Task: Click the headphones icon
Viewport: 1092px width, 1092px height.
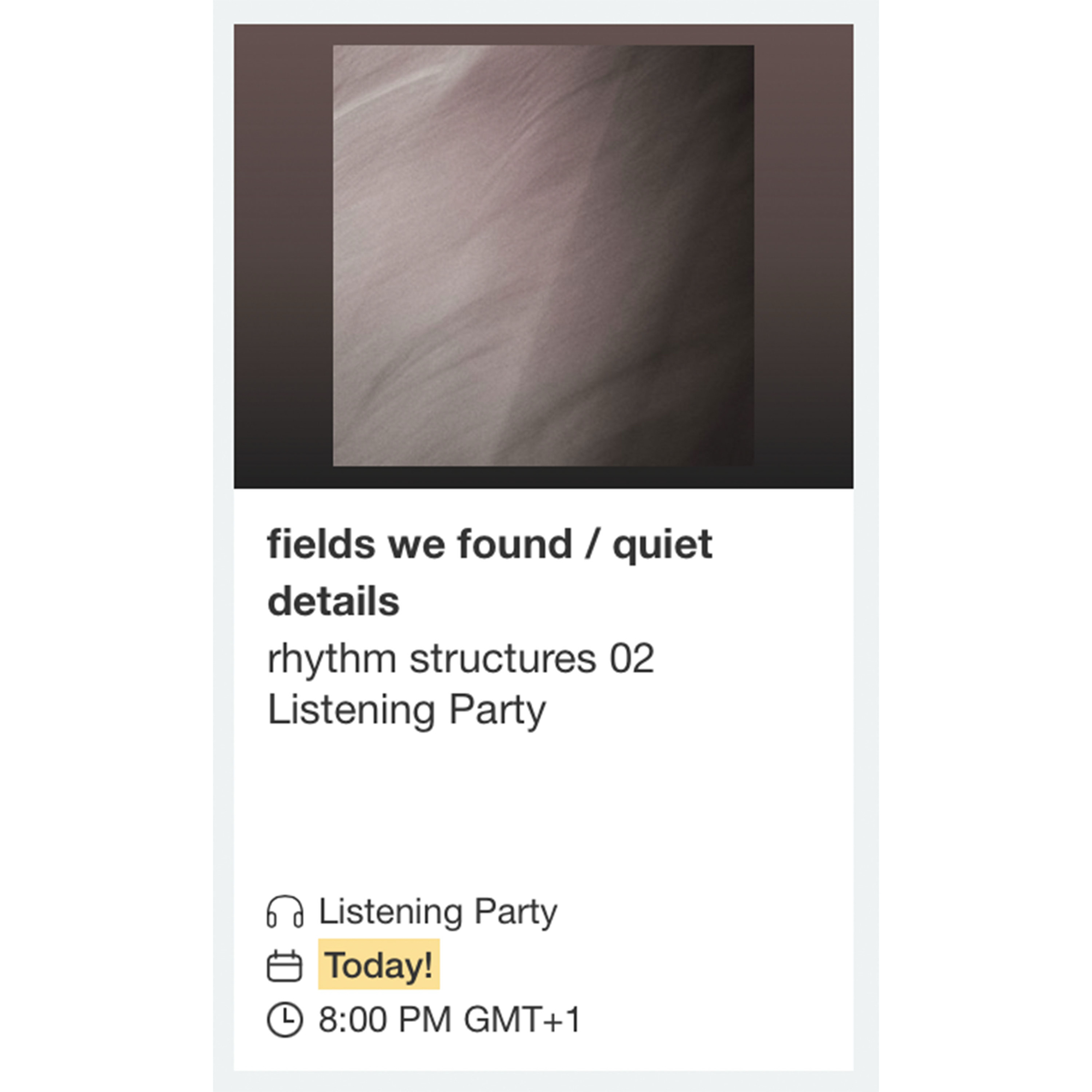Action: coord(284,912)
